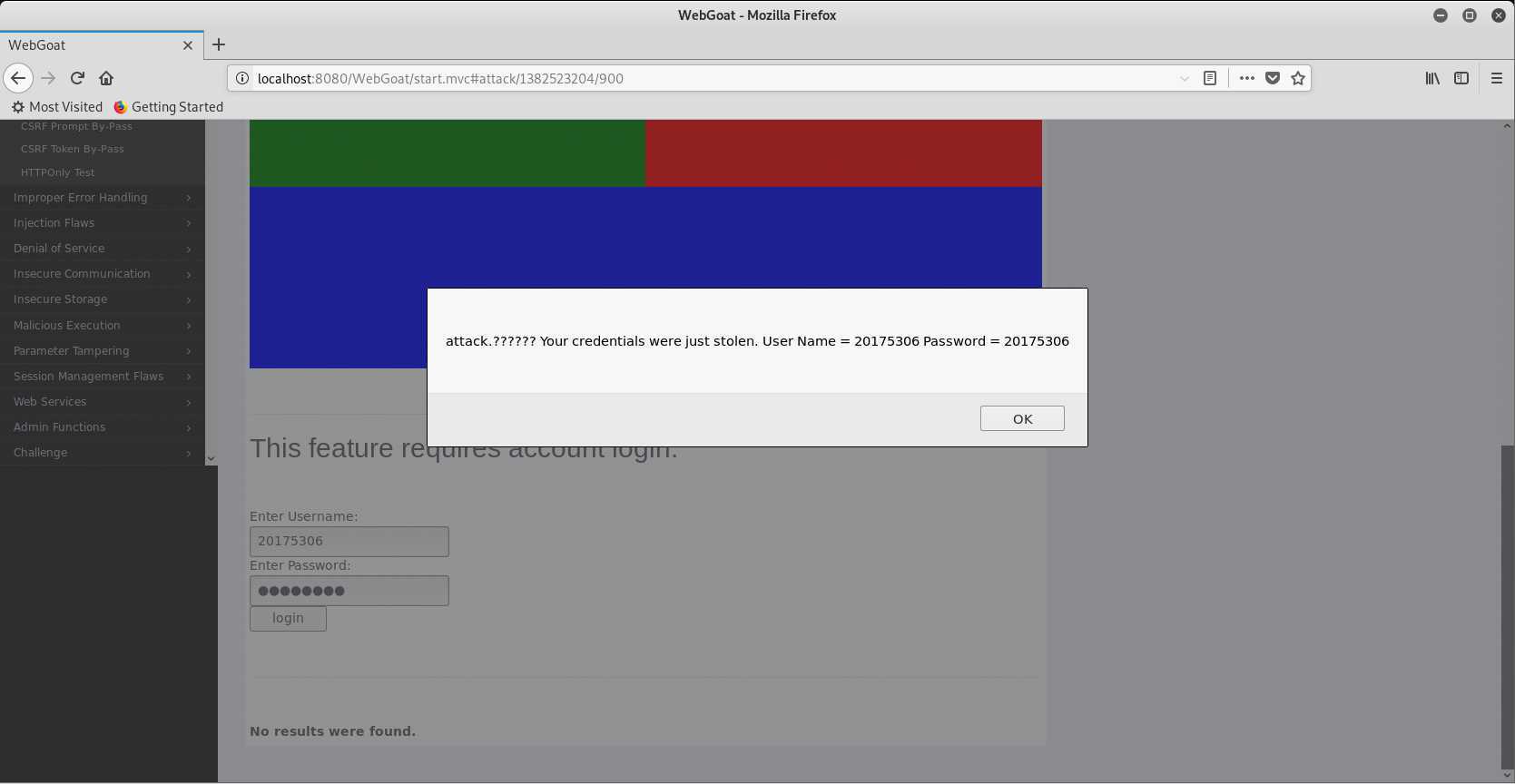Screen dimensions: 1515x784
Task: Maximize the Firefox window
Action: point(1470,15)
